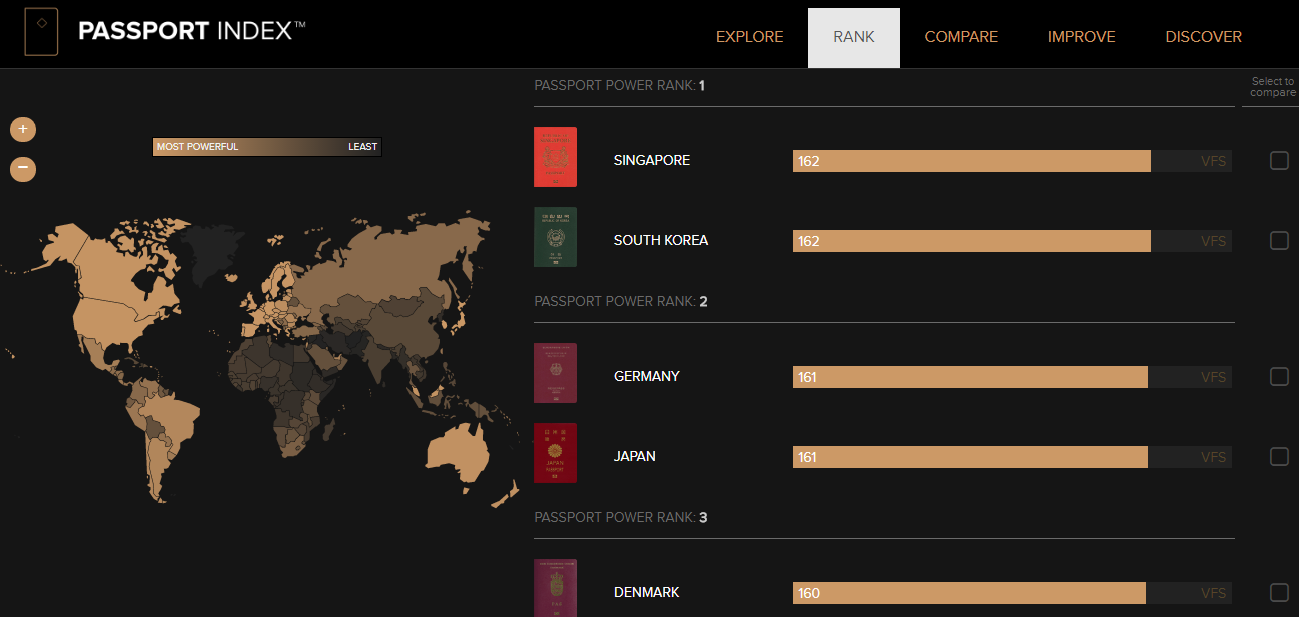1299x617 pixels.
Task: Check the Germany compare checkbox
Action: pyautogui.click(x=1279, y=376)
